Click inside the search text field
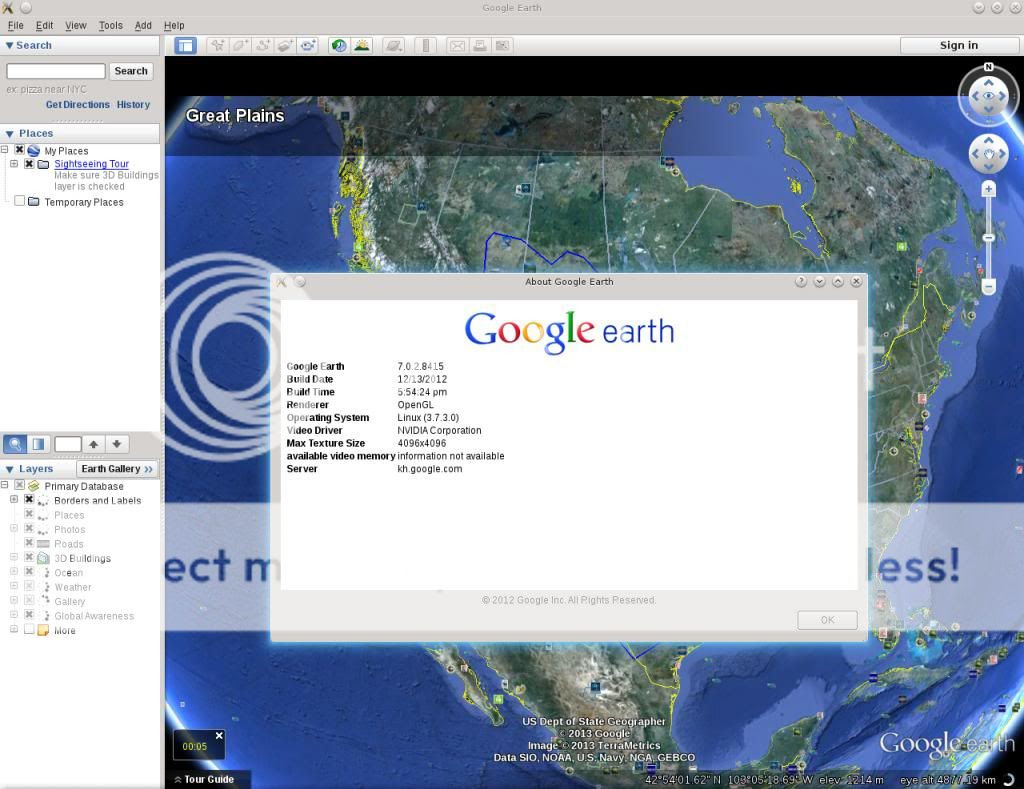The image size is (1024, 789). (56, 71)
